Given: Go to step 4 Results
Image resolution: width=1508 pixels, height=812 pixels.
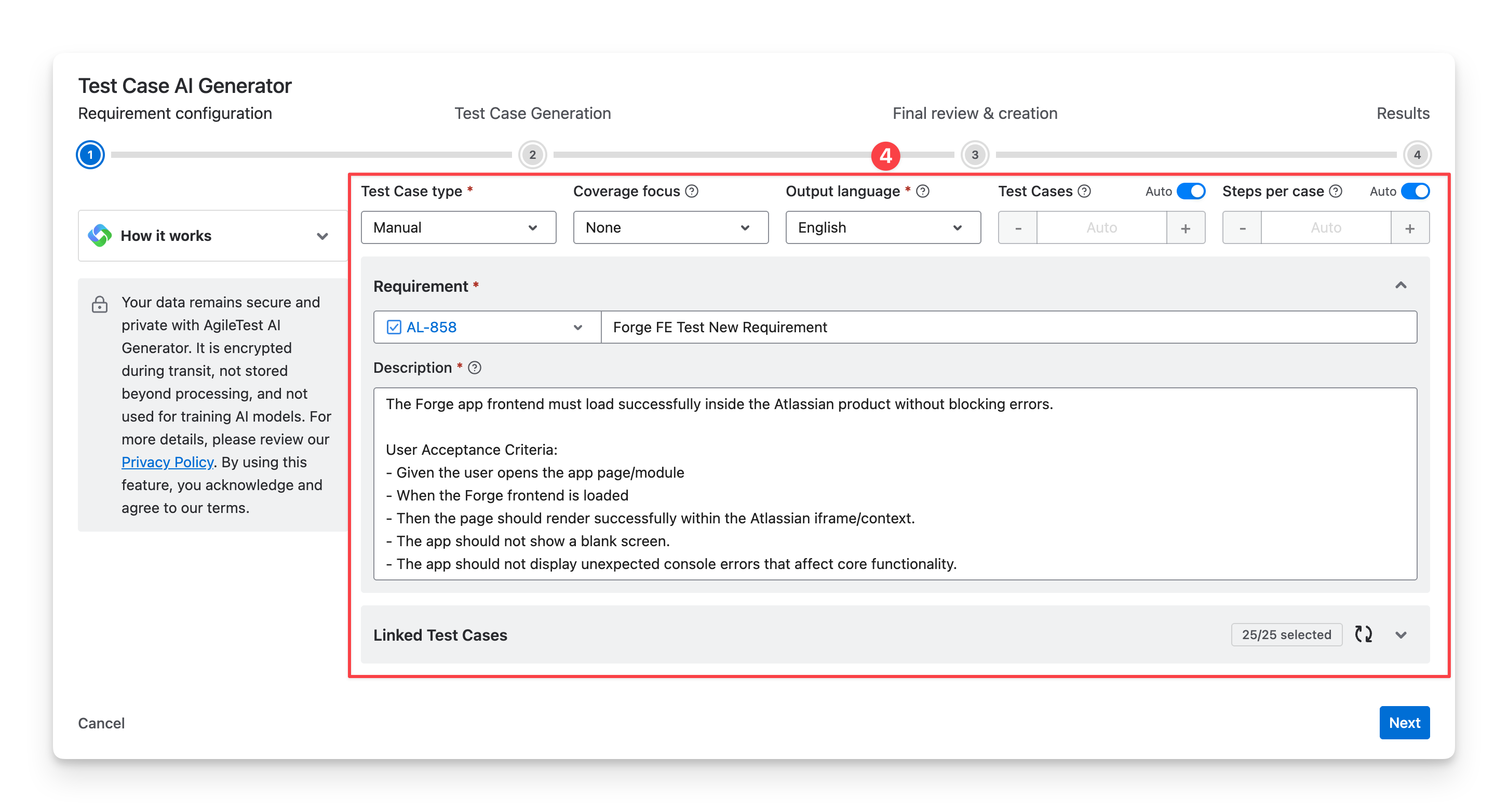Looking at the screenshot, I should (1417, 155).
